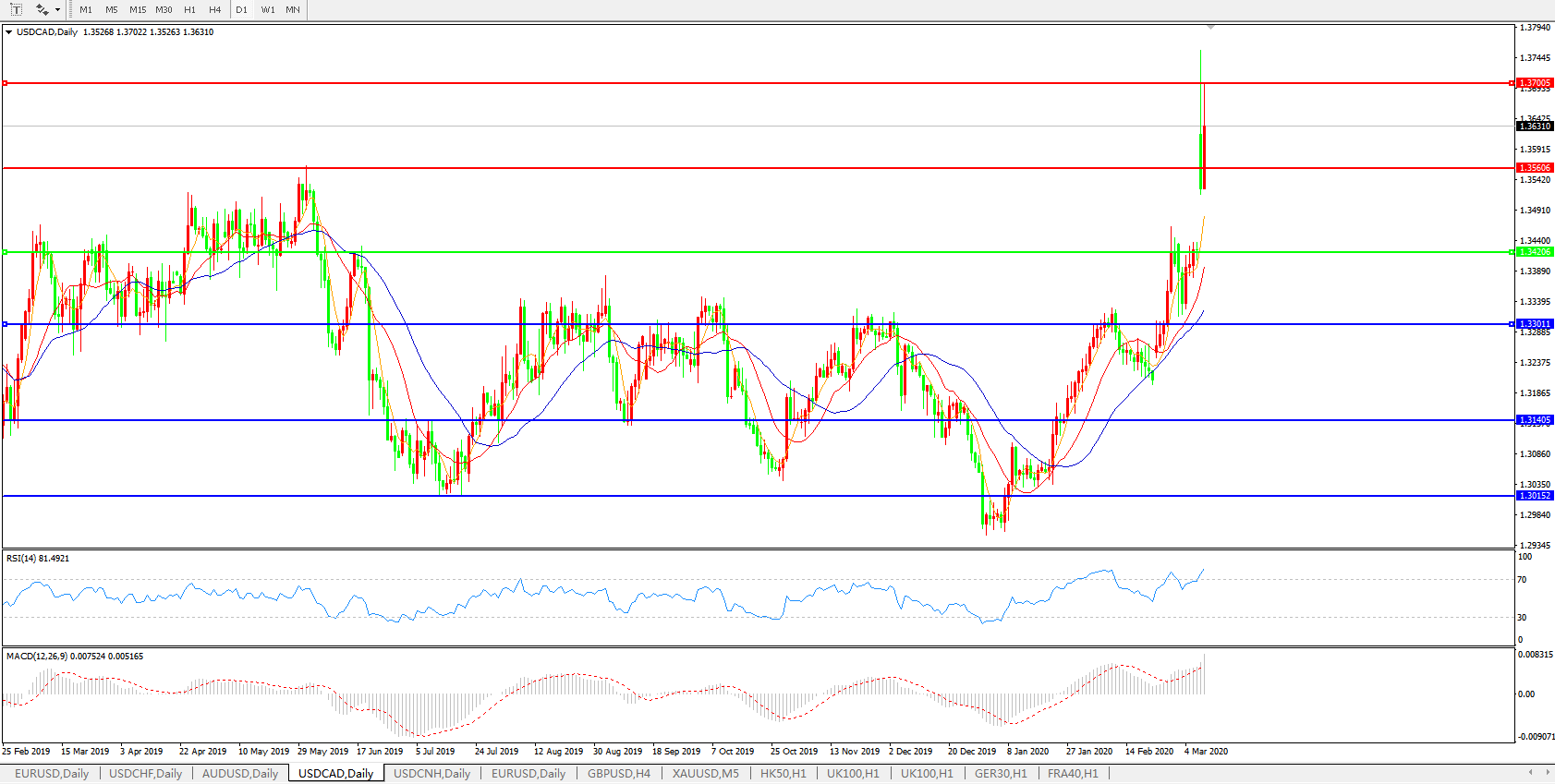Select the text label tool icon
1555x784 pixels.
(x=16, y=9)
